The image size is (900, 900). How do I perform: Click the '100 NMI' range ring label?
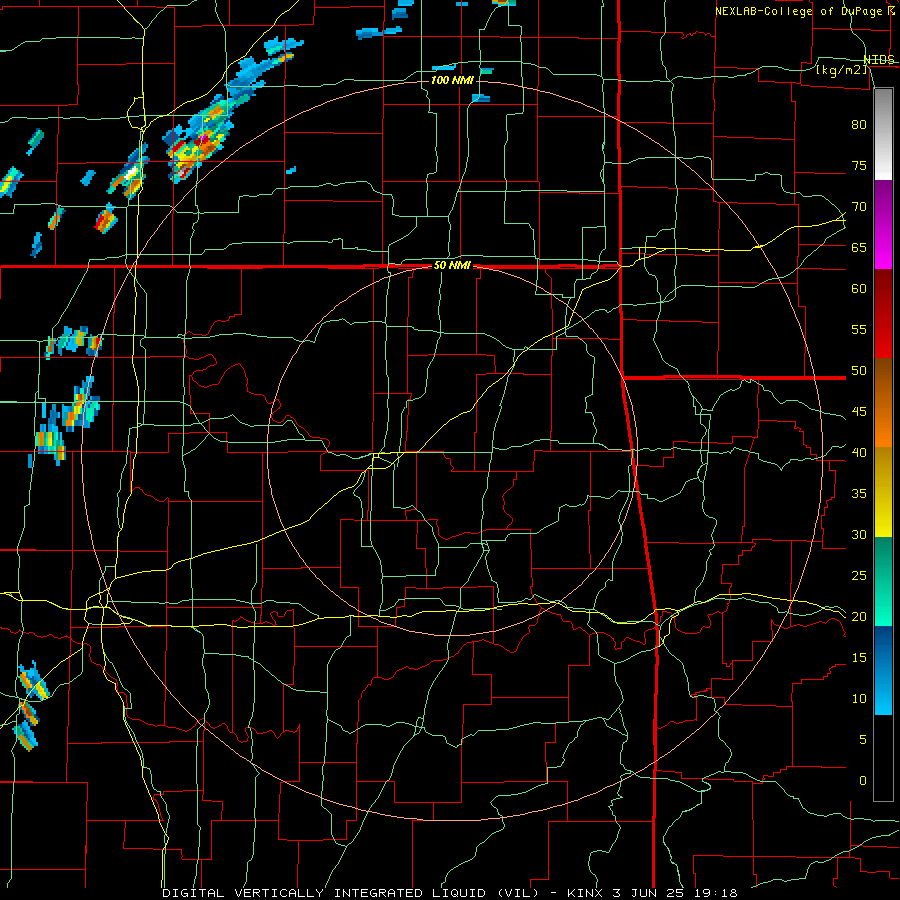452,80
